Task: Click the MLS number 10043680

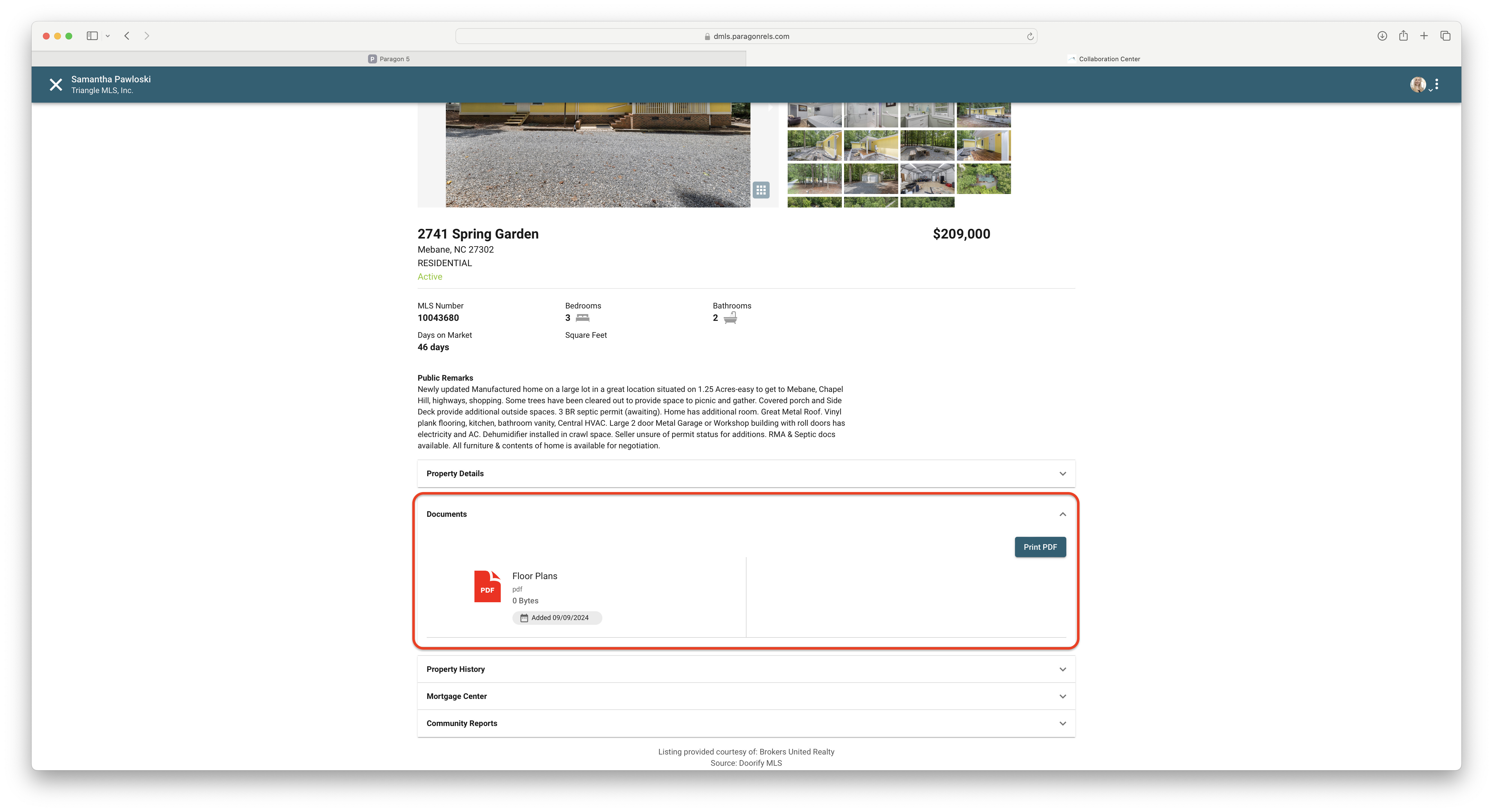Action: coord(438,318)
